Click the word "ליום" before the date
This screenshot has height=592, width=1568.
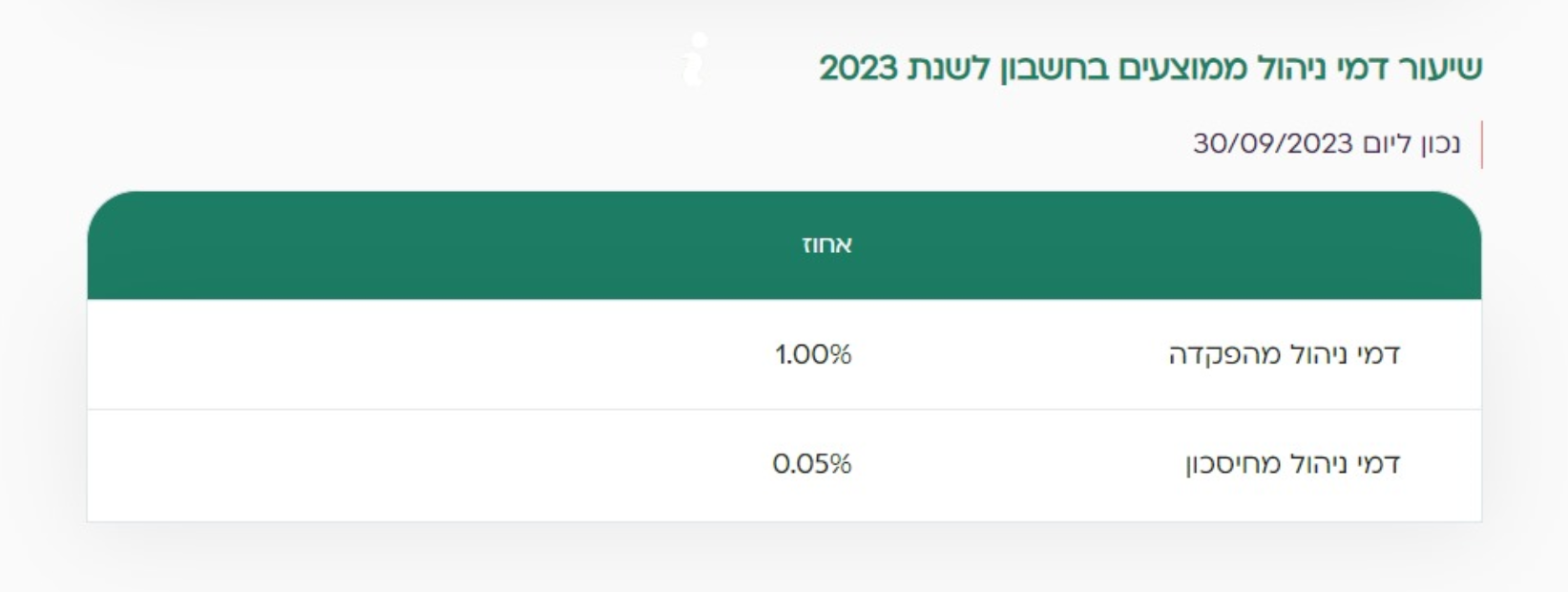click(x=1386, y=144)
